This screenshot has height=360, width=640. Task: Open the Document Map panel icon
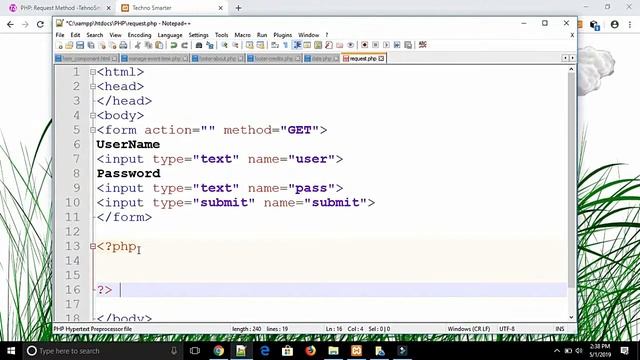click(317, 45)
